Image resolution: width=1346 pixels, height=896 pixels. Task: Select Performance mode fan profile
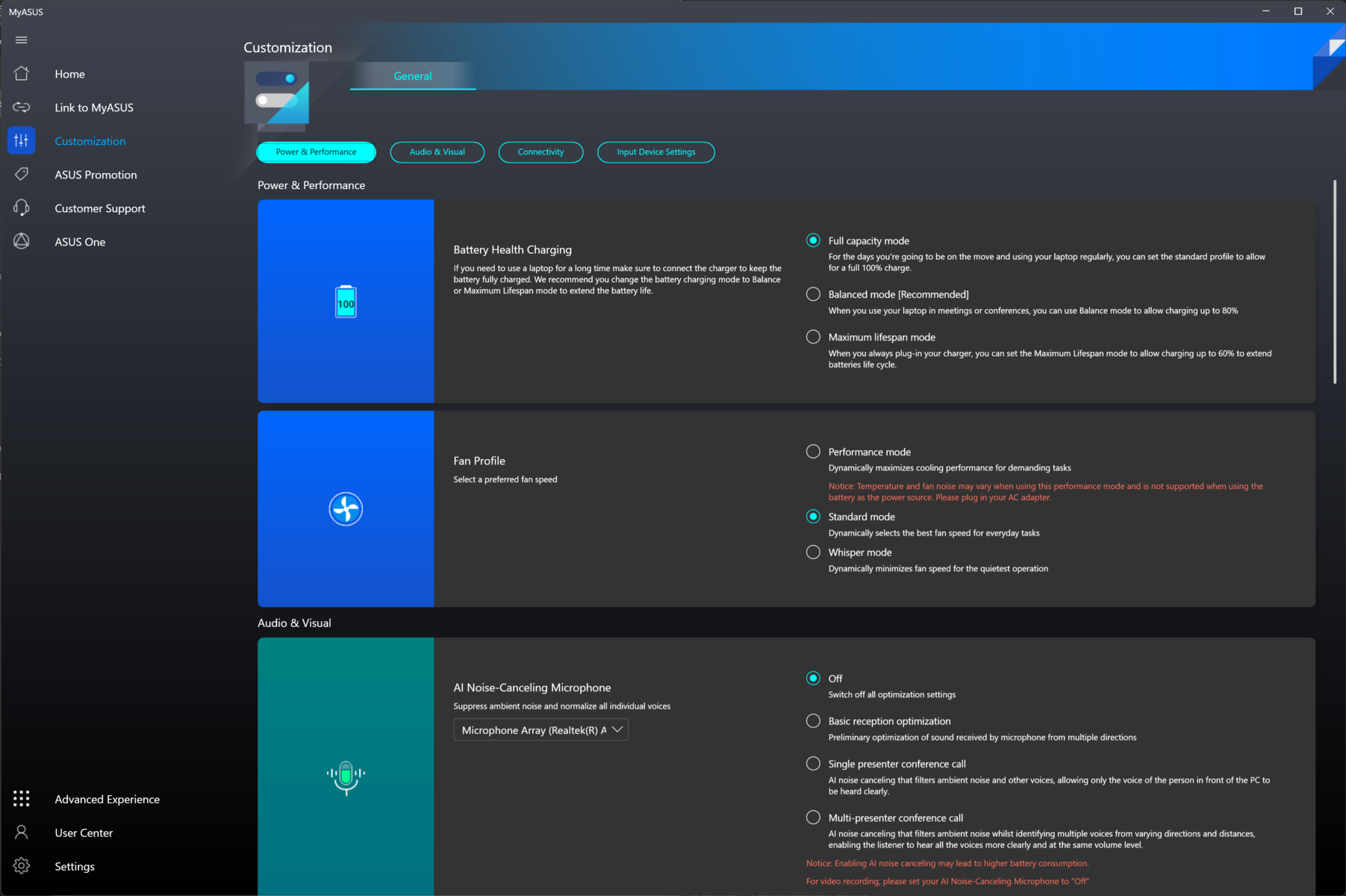click(x=813, y=452)
